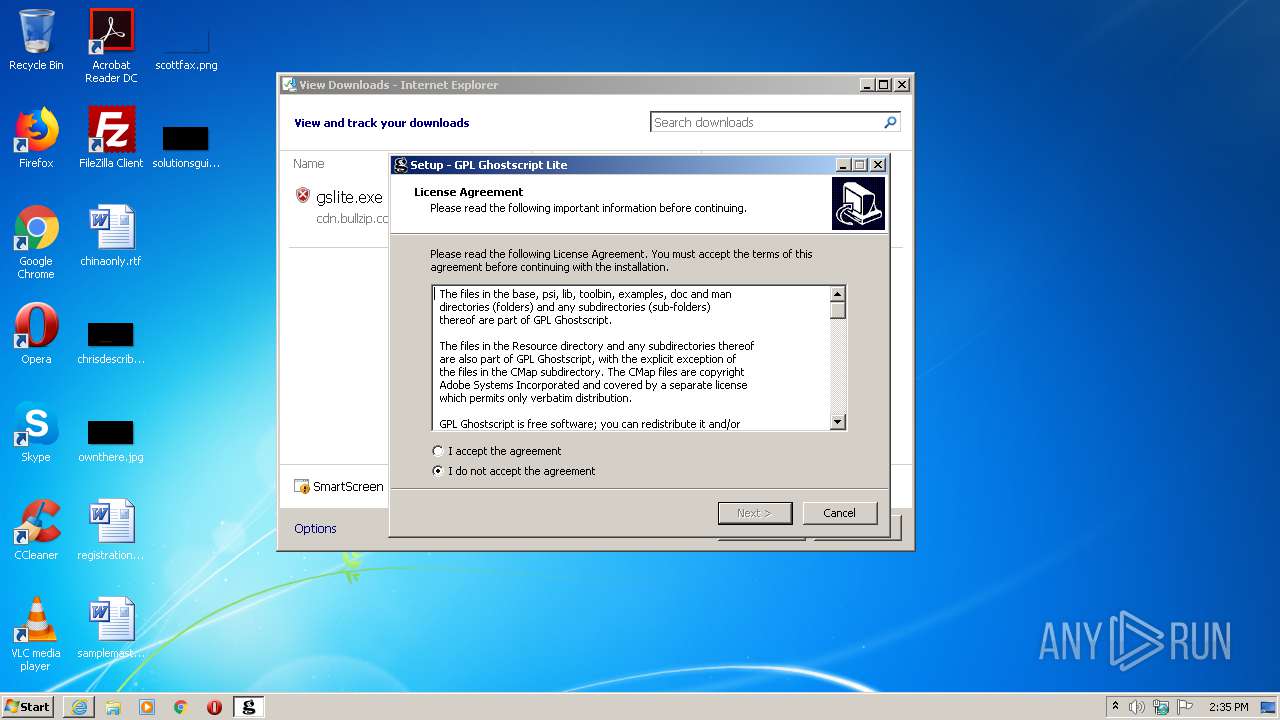1280x720 pixels.
Task: Click license text scrollbar down arrow
Action: [x=838, y=422]
